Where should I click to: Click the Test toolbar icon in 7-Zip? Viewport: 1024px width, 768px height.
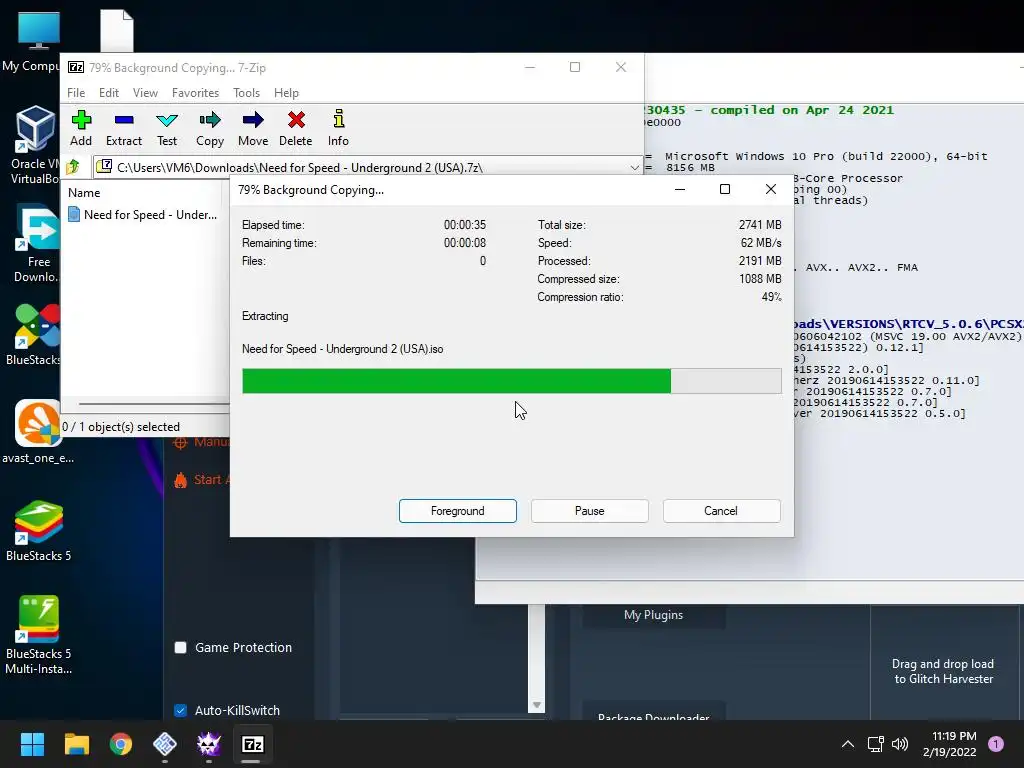coord(167,128)
